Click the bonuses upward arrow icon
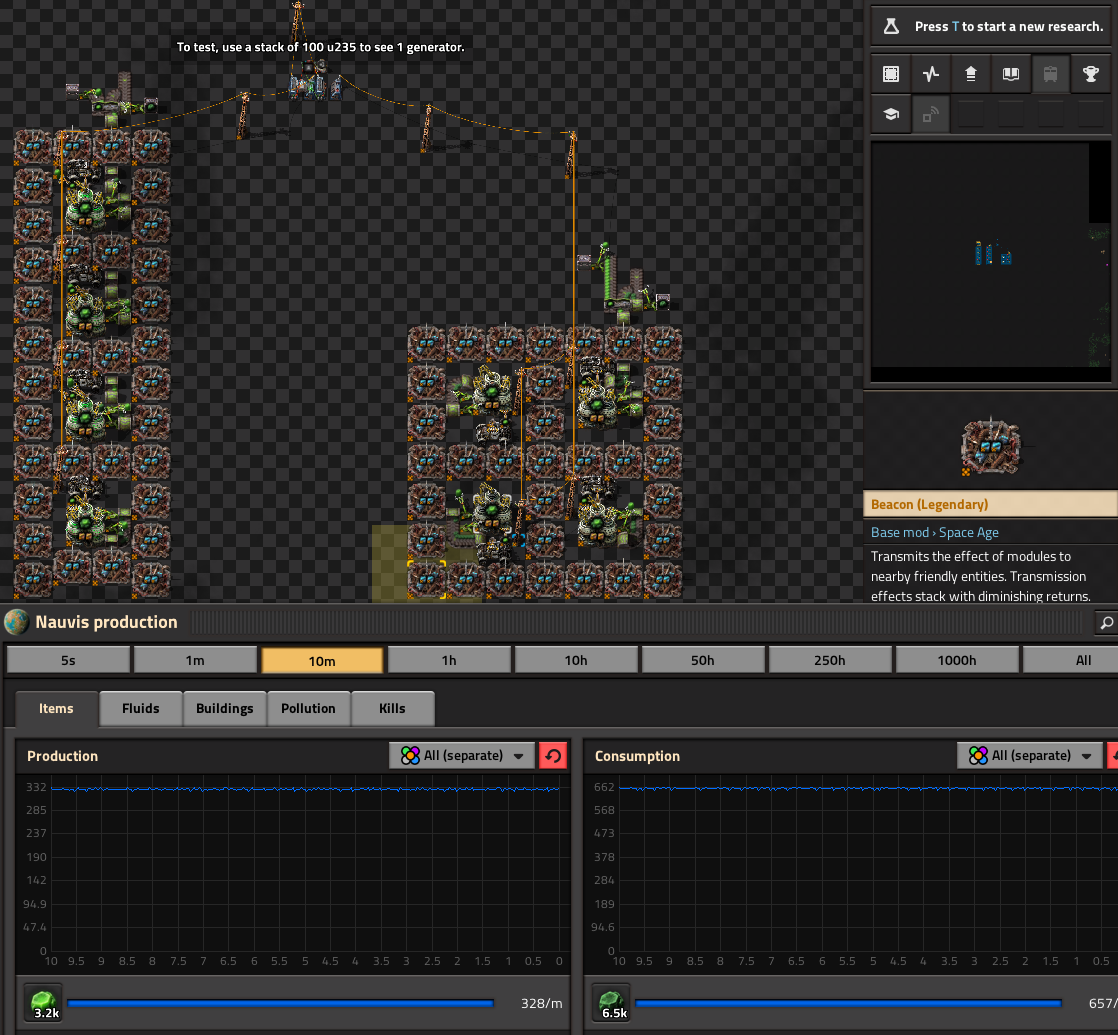The image size is (1118, 1035). 970,74
